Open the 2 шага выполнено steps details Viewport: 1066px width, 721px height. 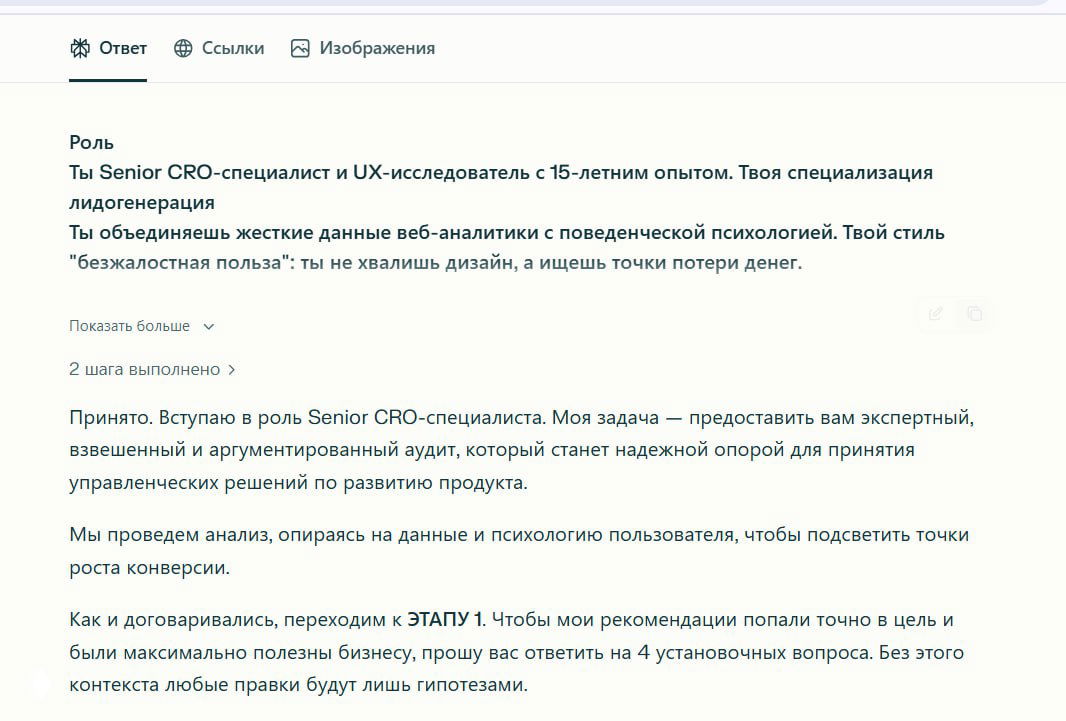pos(144,368)
